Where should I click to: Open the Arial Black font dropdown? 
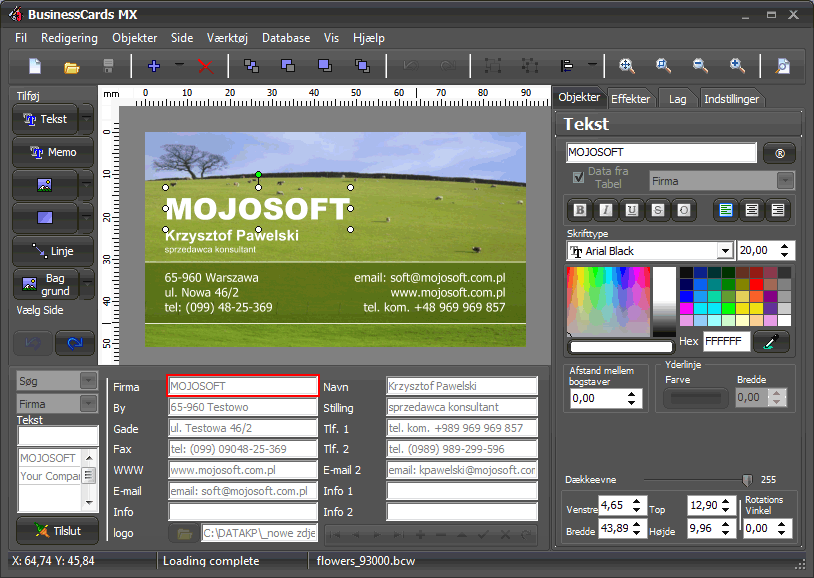click(x=725, y=251)
